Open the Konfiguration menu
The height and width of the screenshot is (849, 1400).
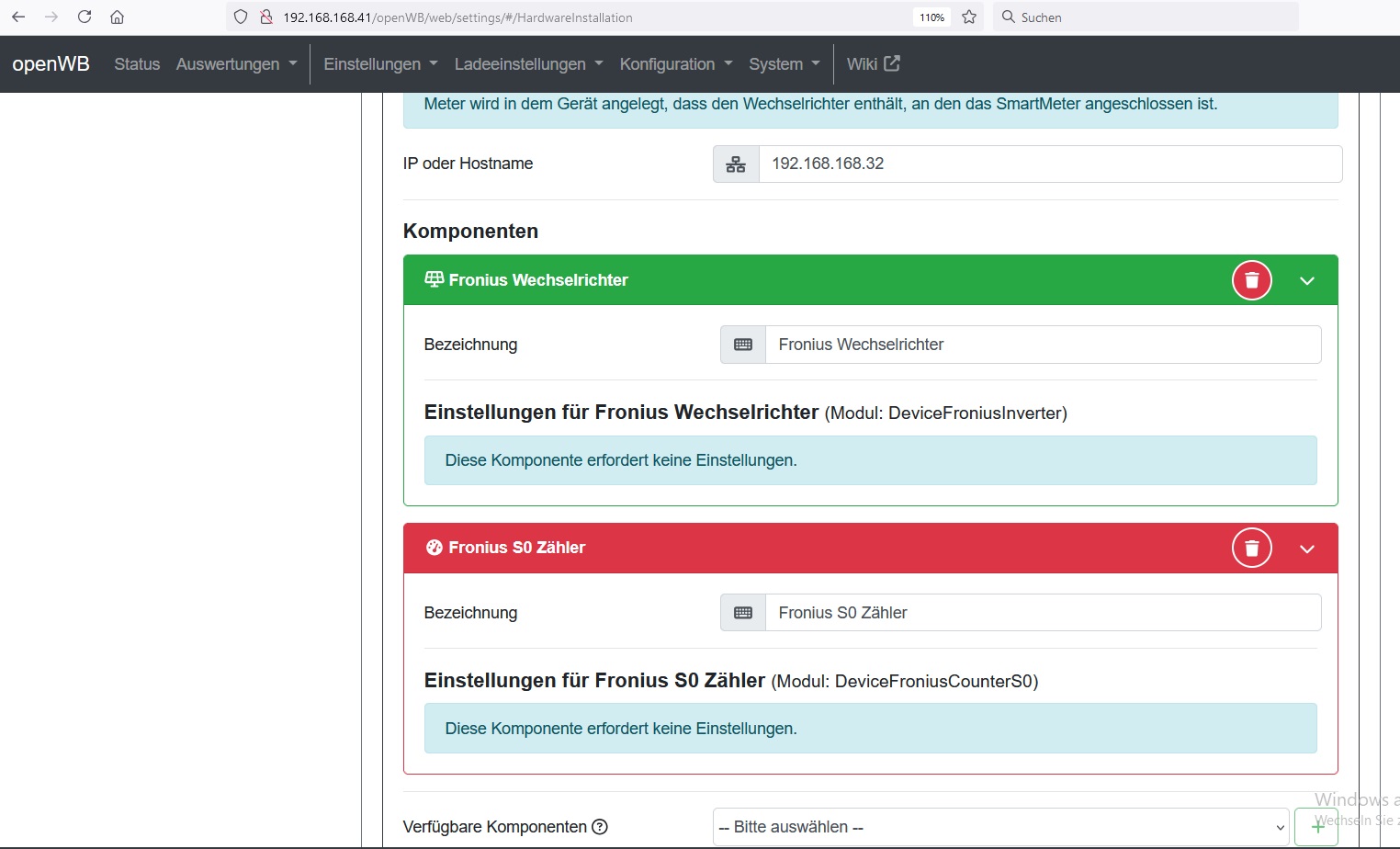[676, 63]
